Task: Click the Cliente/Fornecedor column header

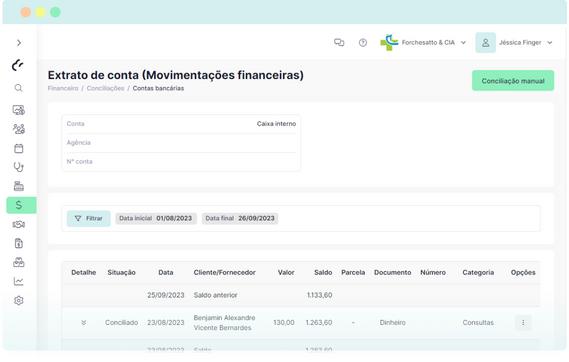Action: click(225, 272)
